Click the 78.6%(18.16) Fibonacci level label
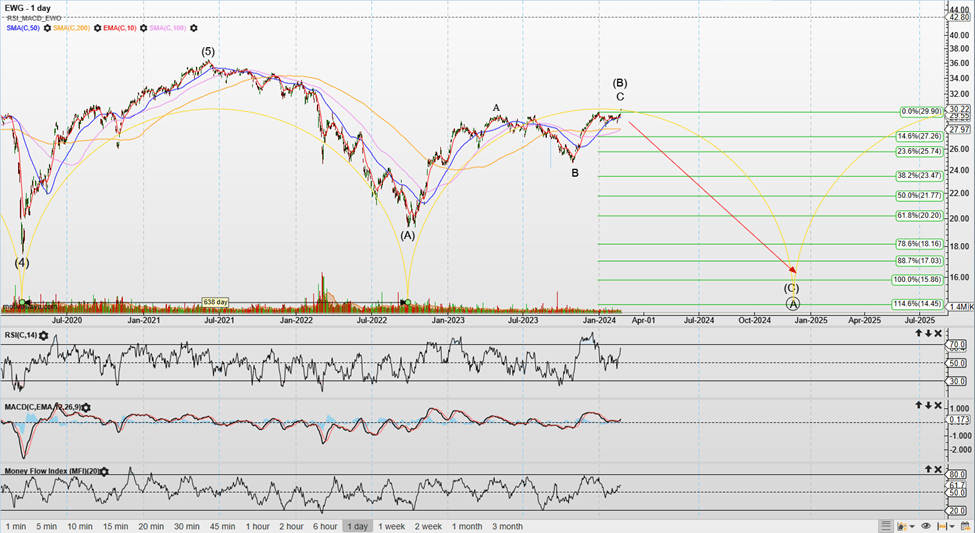 coord(920,244)
